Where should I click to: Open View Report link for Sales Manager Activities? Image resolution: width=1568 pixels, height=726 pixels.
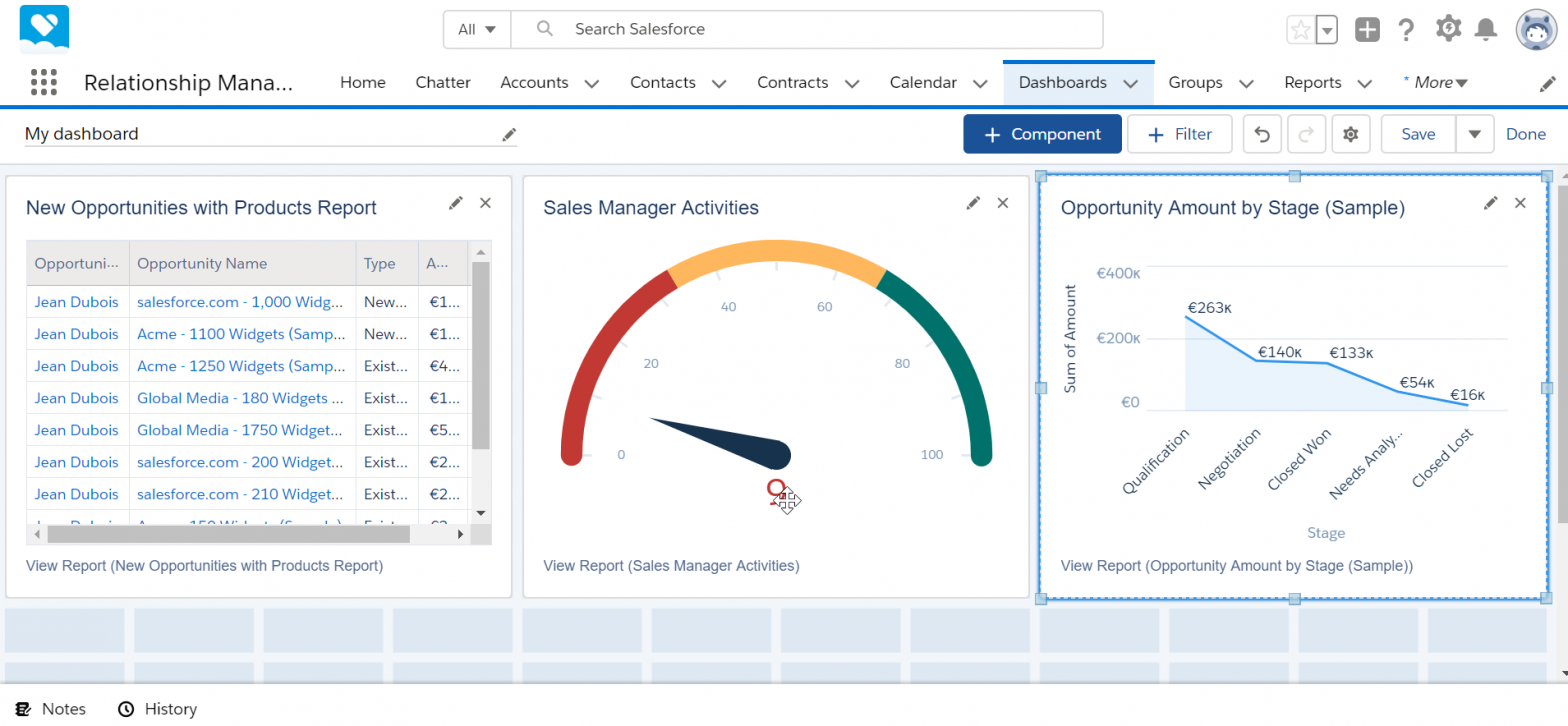[x=671, y=566]
